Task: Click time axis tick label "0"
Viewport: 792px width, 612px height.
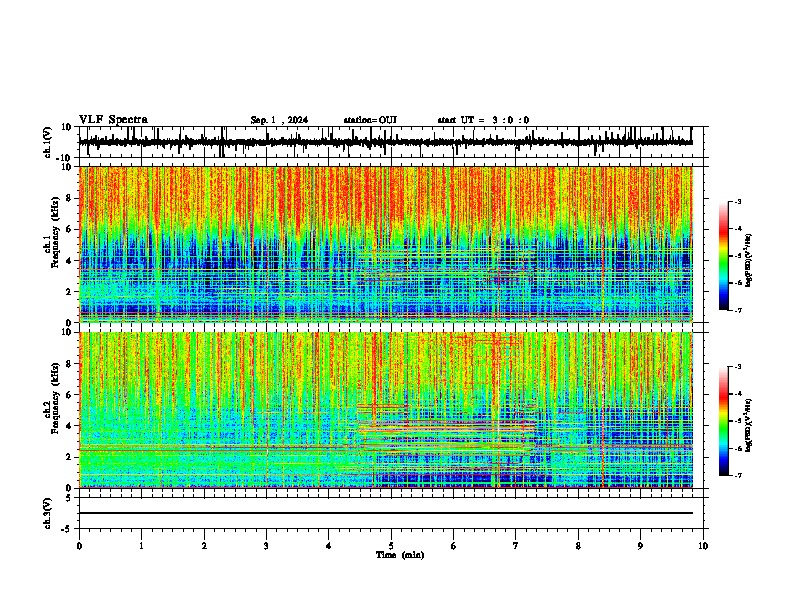Action: [79, 546]
